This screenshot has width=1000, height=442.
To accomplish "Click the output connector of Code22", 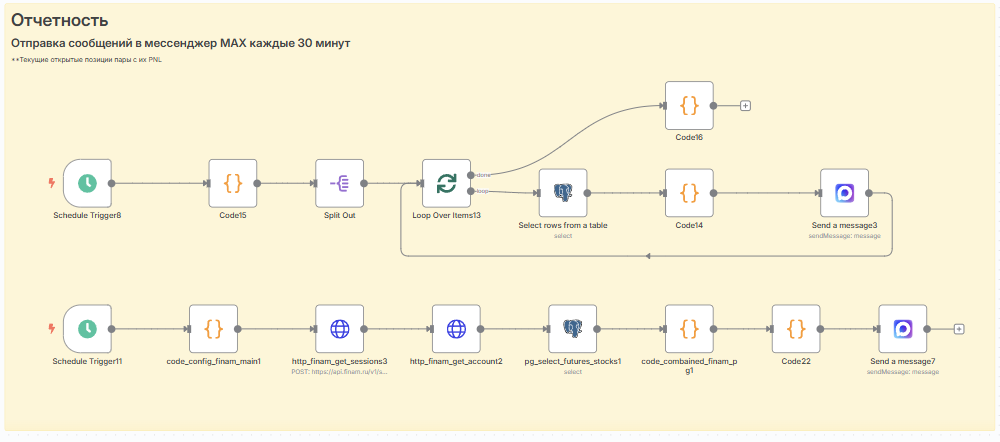I will click(x=820, y=328).
